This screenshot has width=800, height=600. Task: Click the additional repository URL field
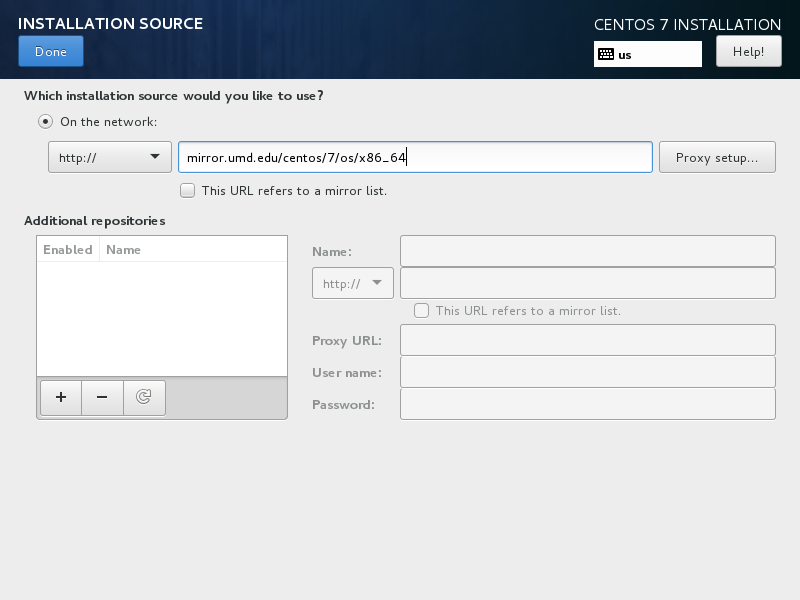point(587,283)
